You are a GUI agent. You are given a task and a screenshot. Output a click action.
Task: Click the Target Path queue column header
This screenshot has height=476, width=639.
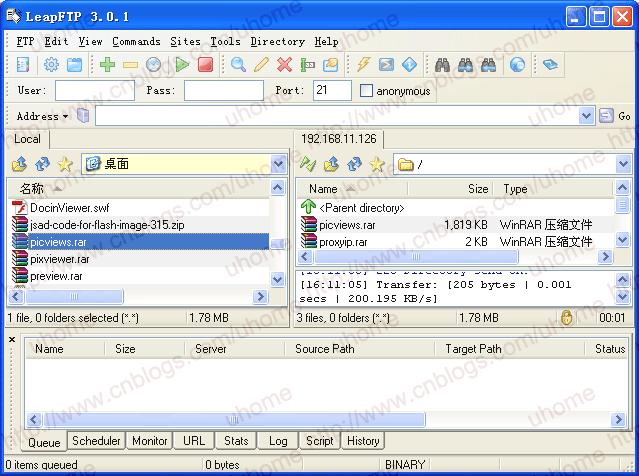click(509, 349)
